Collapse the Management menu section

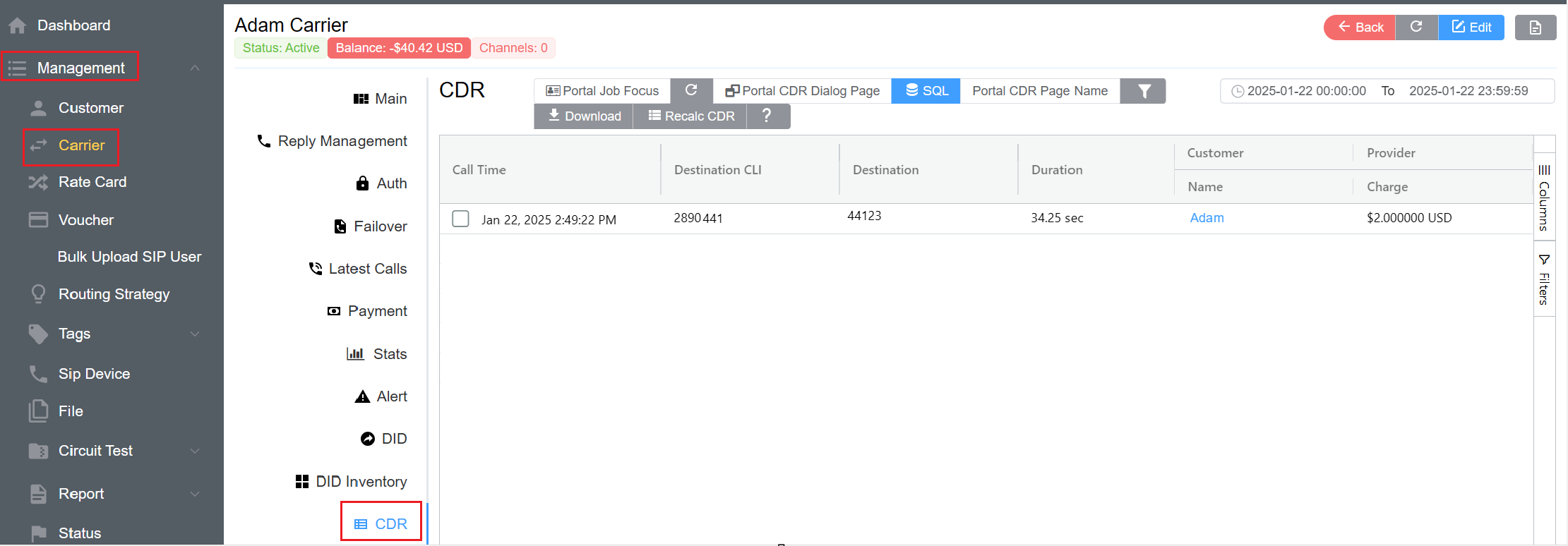coord(195,68)
